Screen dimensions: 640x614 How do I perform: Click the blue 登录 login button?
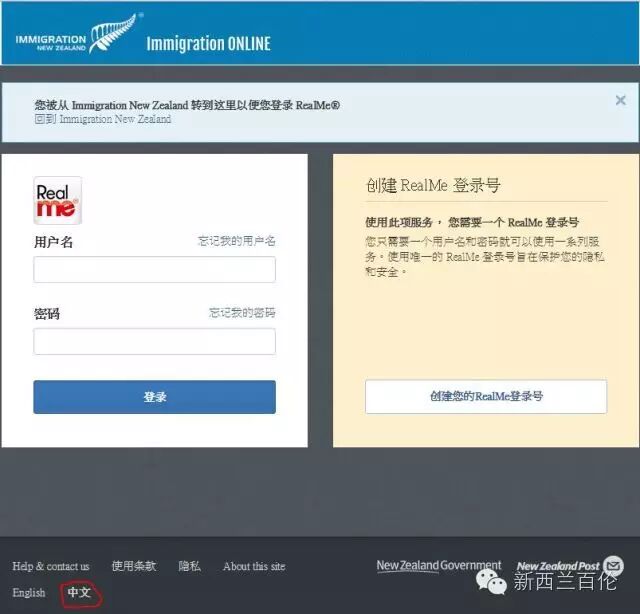pos(154,397)
